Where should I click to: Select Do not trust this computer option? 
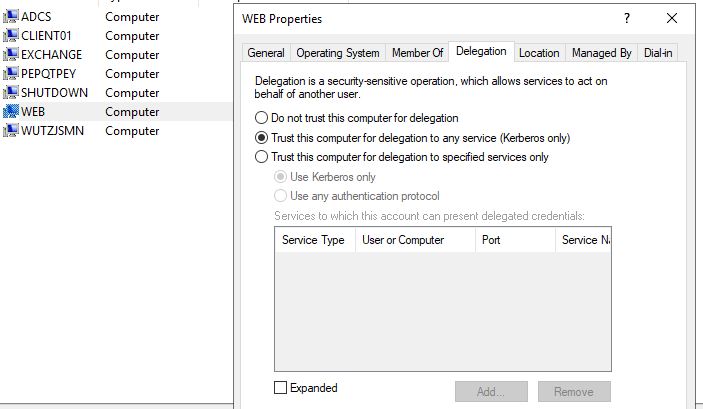click(x=262, y=118)
